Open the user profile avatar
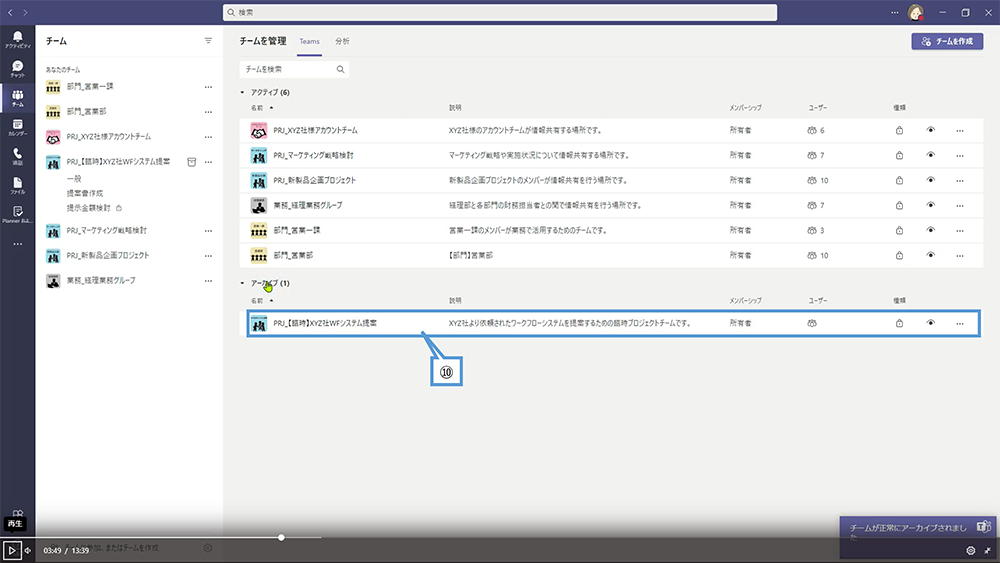1000x563 pixels. tap(916, 12)
